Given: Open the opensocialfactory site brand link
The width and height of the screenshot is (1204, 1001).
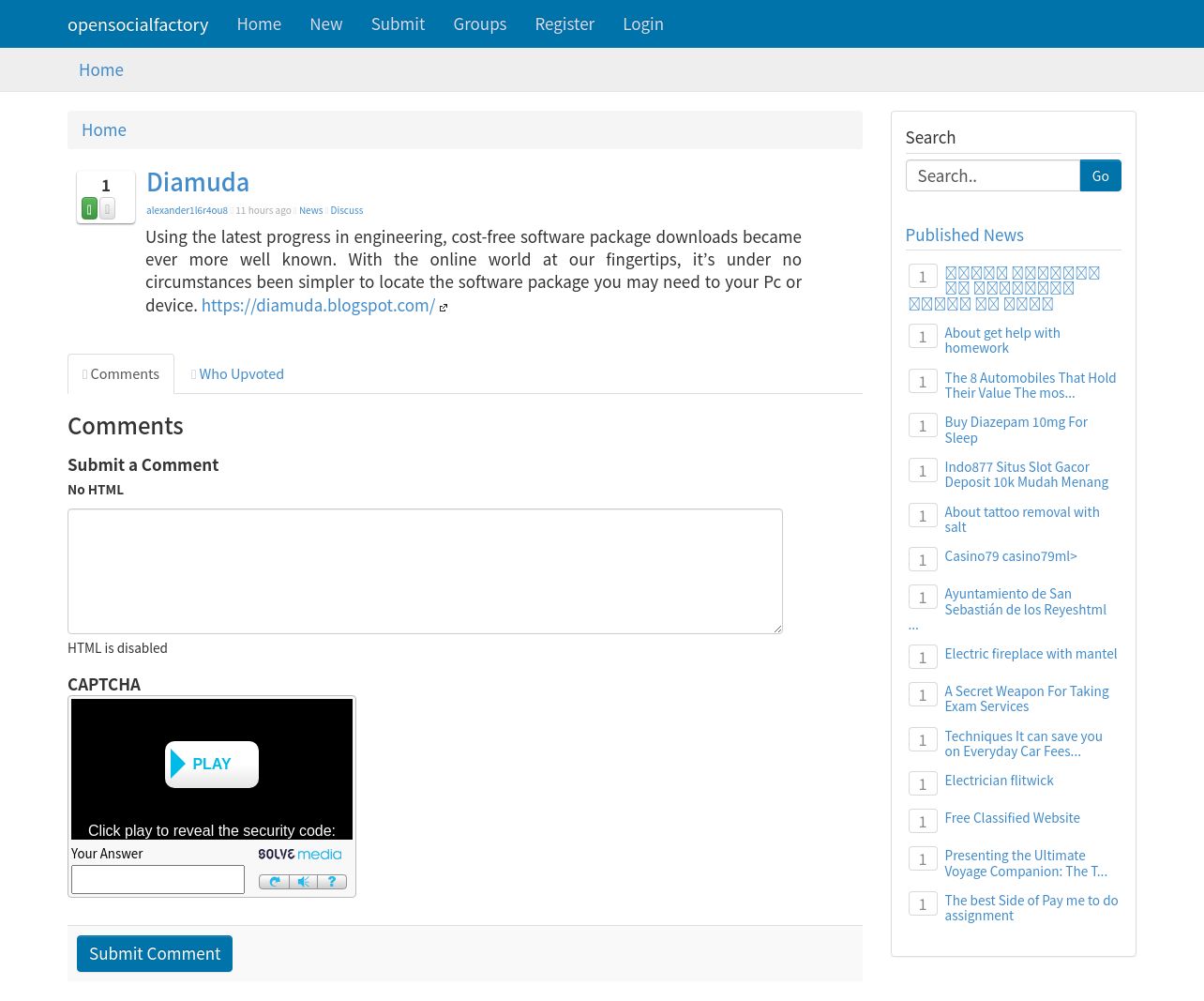Looking at the screenshot, I should coord(138,24).
